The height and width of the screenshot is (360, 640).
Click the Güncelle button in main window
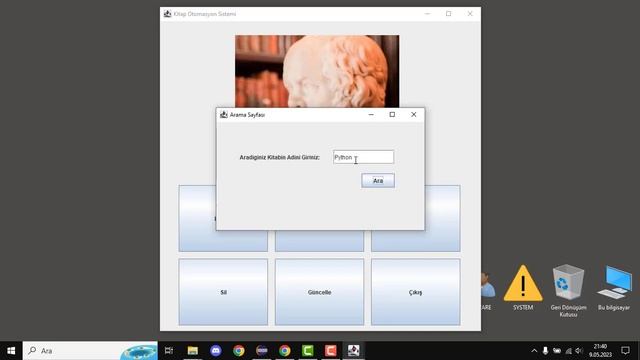[319, 292]
